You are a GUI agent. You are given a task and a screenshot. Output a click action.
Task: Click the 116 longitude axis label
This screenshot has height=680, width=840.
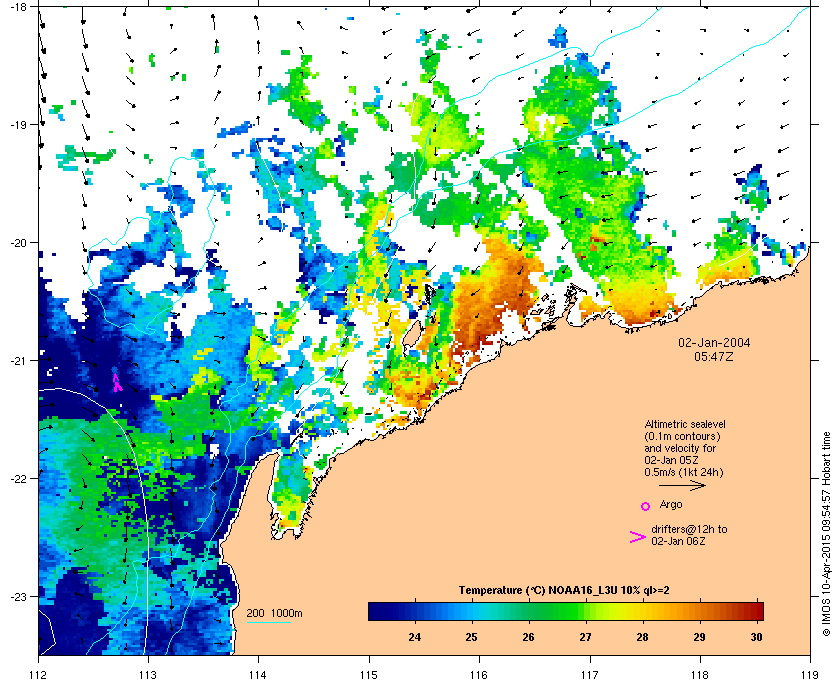coord(479,674)
